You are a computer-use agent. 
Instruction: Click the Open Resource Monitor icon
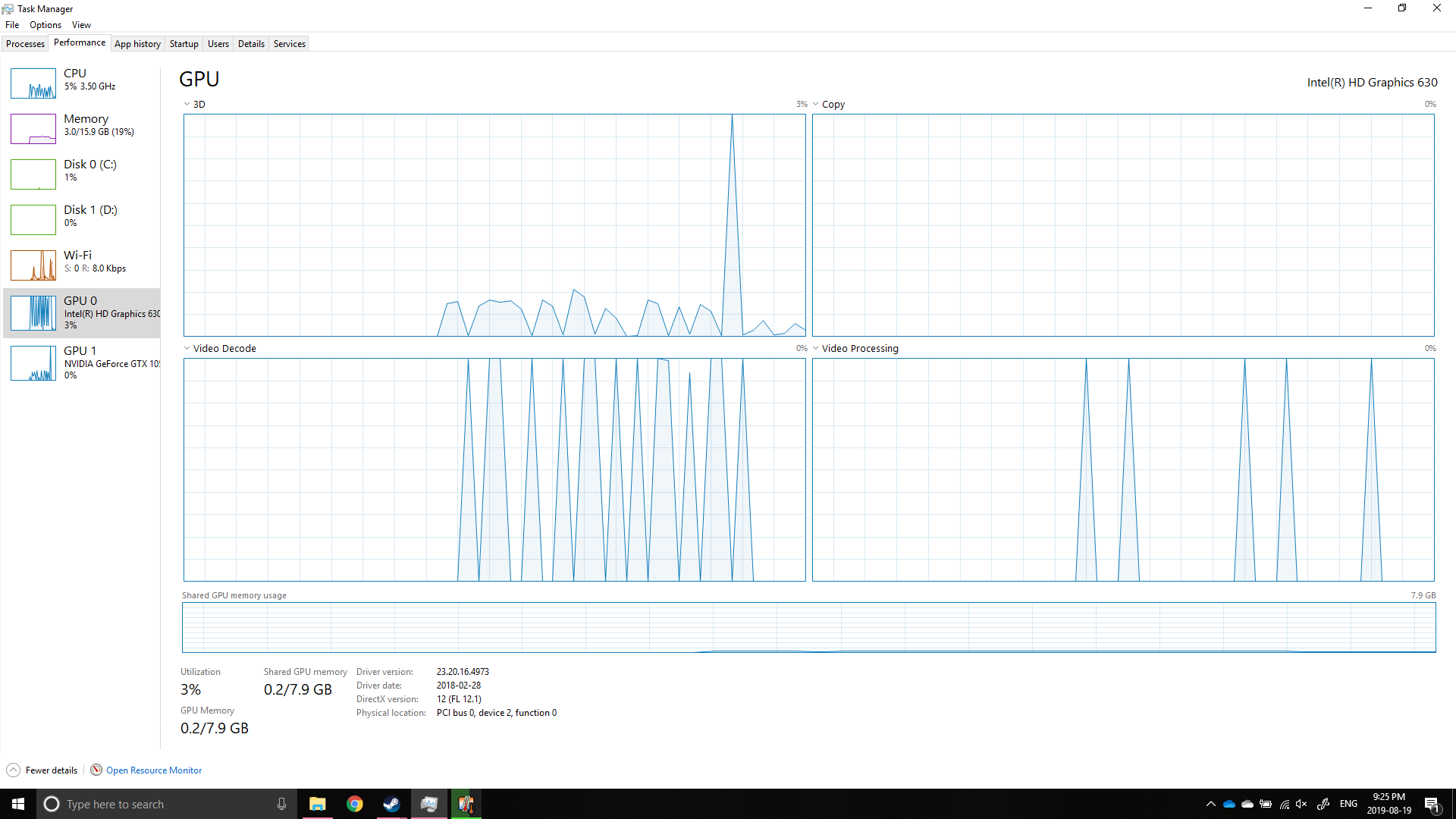point(96,770)
